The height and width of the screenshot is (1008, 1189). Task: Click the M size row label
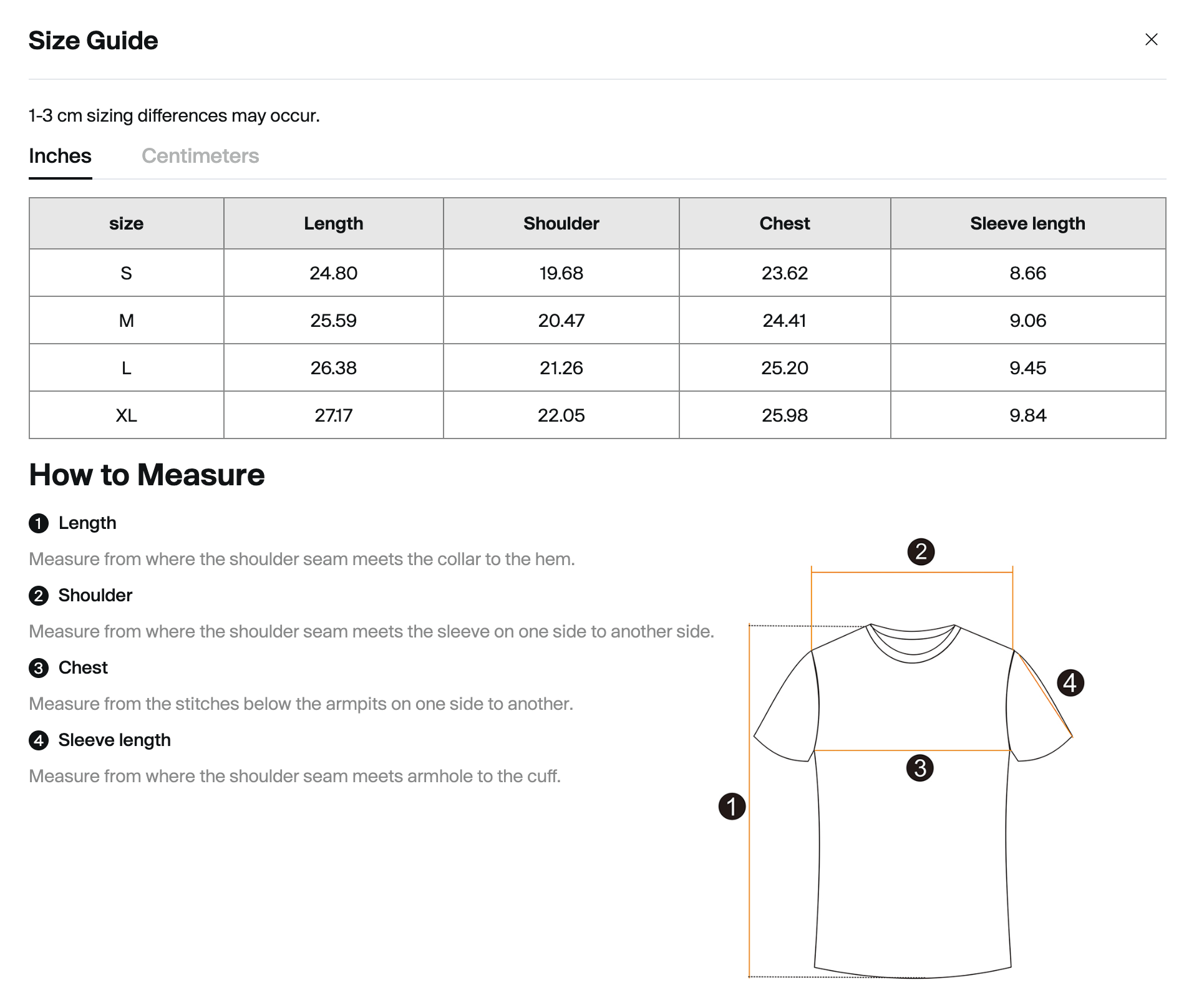click(126, 321)
